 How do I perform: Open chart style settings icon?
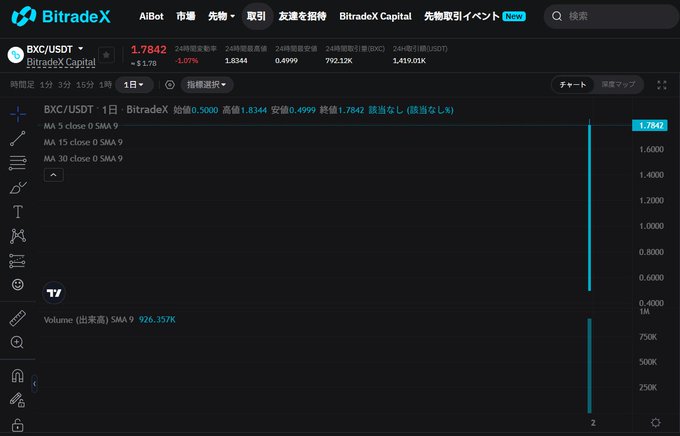(170, 85)
